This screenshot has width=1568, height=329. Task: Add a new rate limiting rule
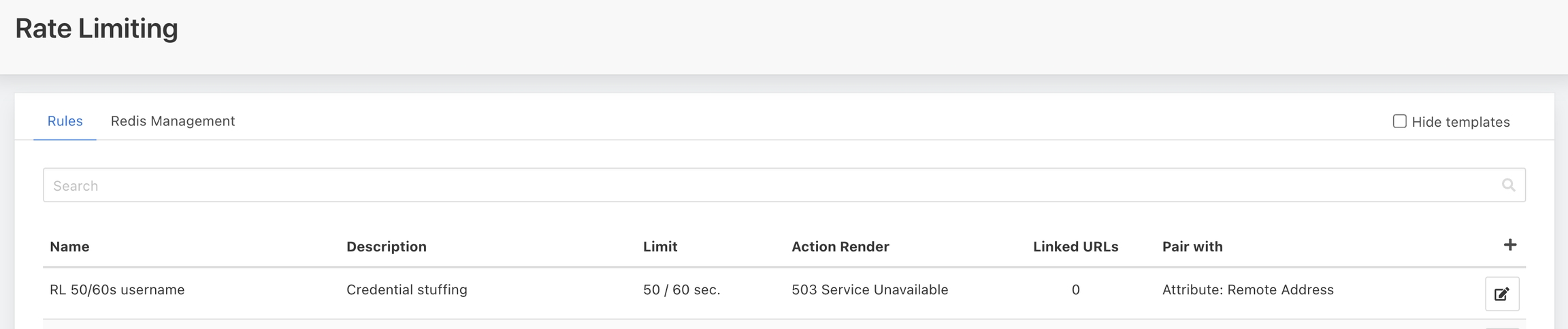[1509, 245]
